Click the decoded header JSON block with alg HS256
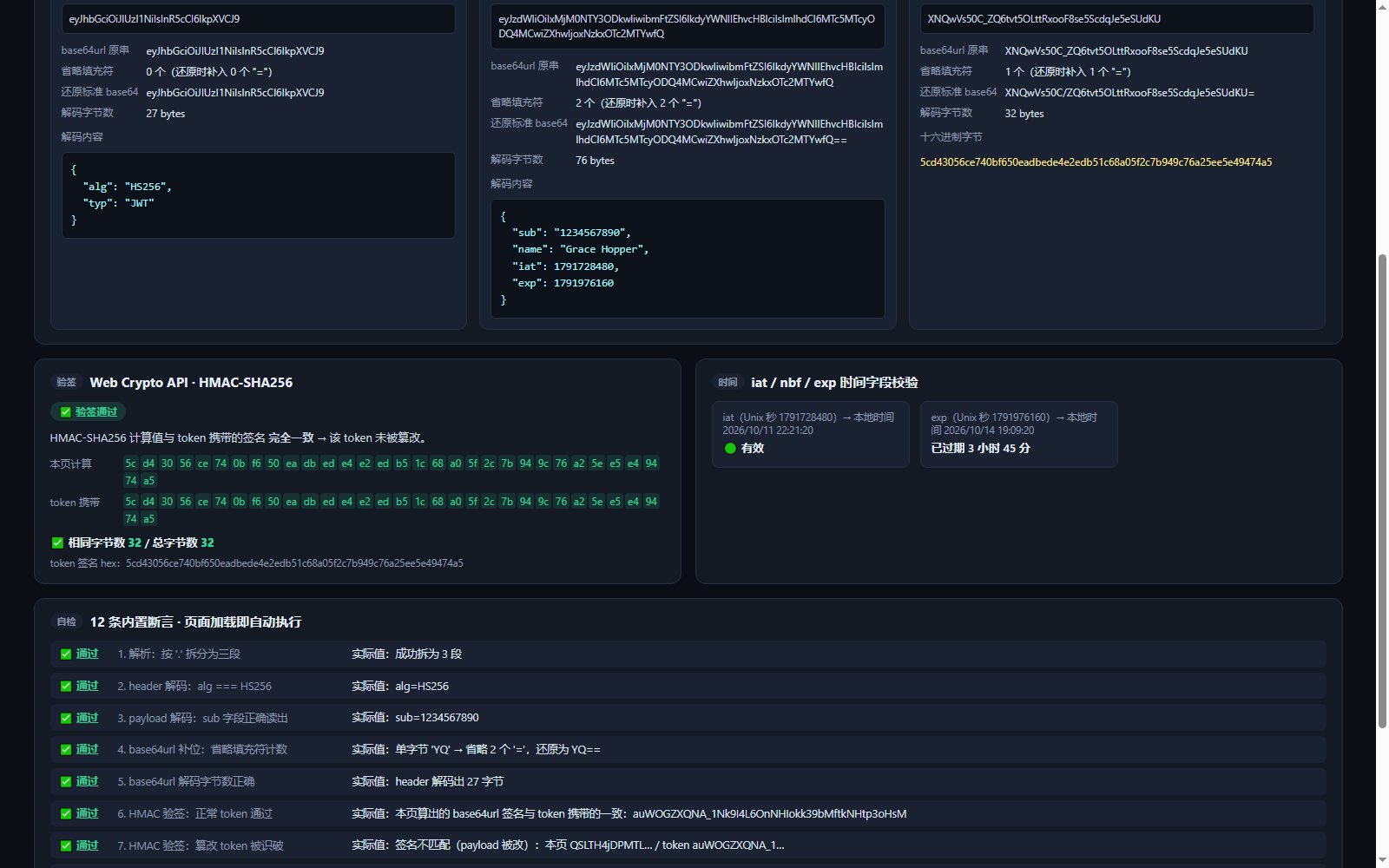The width and height of the screenshot is (1389, 868). point(259,195)
